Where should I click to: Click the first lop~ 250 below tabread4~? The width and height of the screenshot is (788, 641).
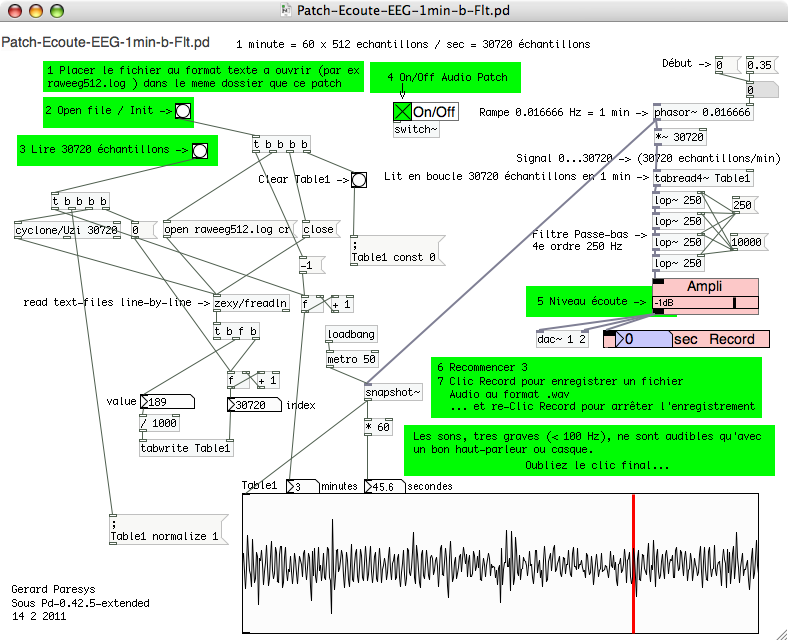(x=678, y=200)
